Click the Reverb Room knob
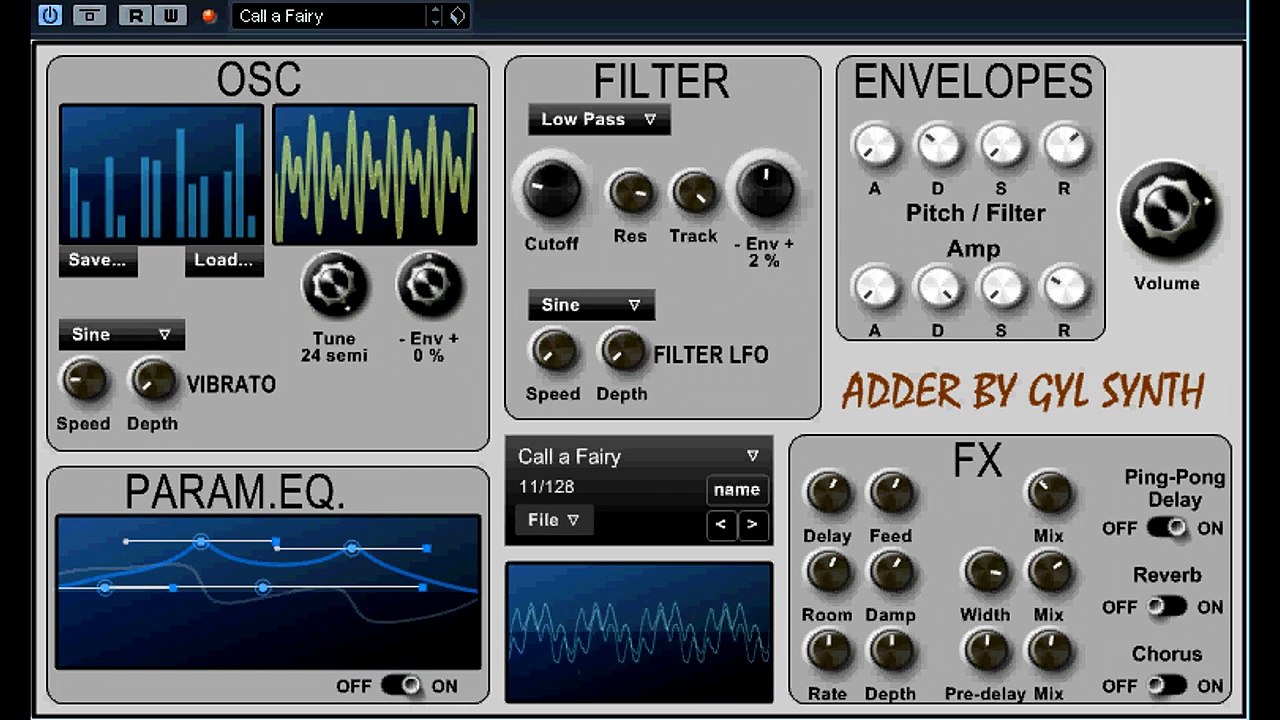This screenshot has width=1280, height=720. (827, 572)
